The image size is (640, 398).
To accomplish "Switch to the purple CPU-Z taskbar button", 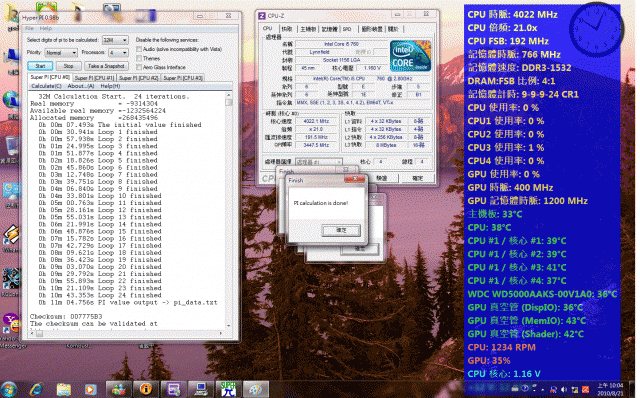I will [x=173, y=389].
